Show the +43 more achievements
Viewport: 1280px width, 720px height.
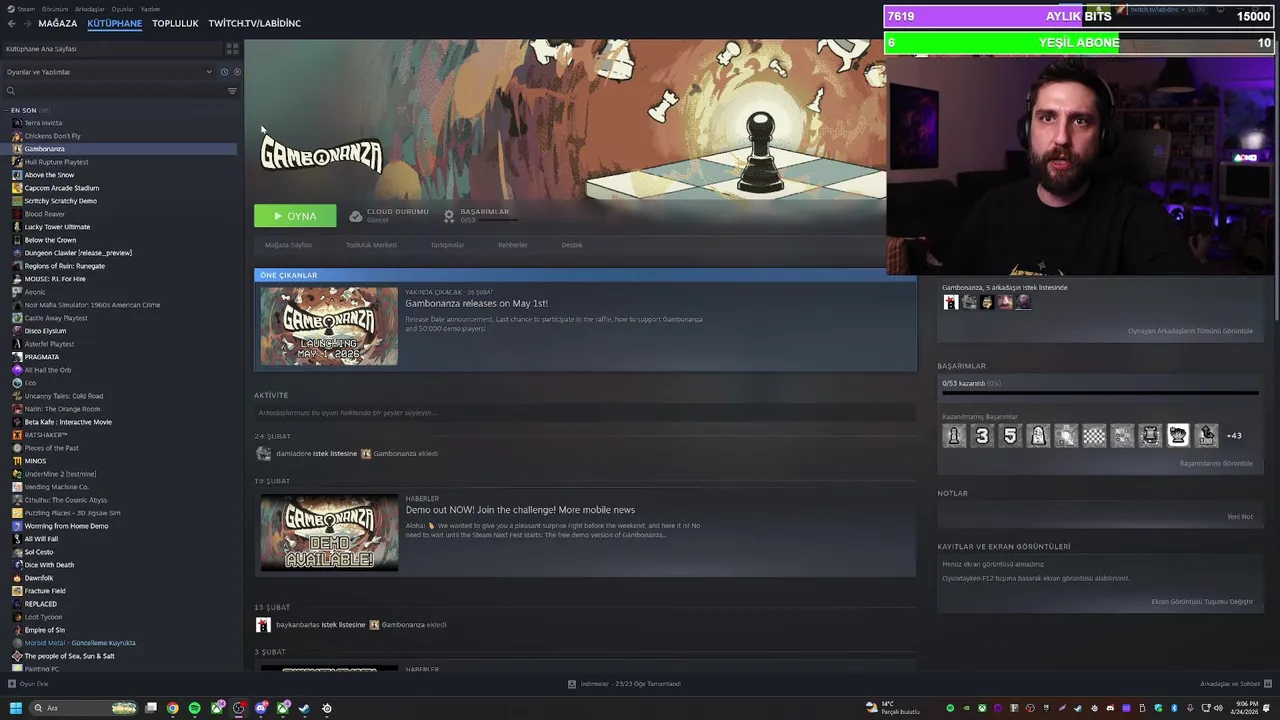point(1234,436)
